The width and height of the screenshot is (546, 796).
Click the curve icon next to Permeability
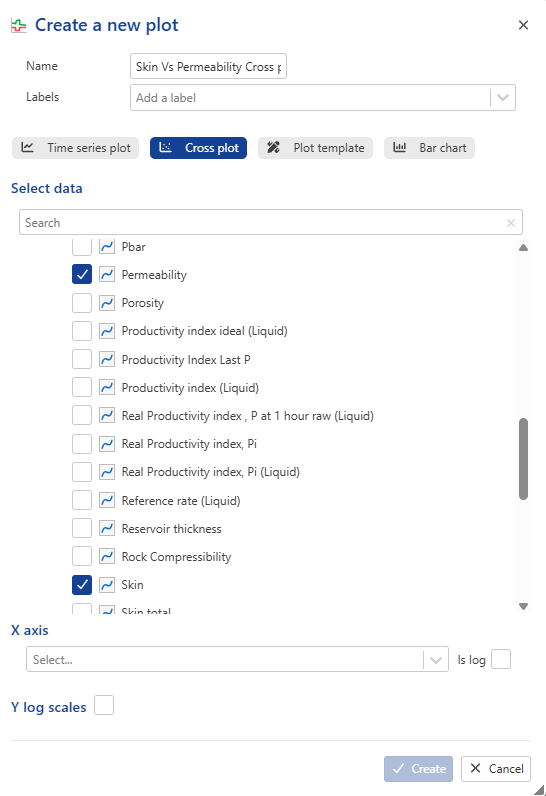click(x=107, y=275)
